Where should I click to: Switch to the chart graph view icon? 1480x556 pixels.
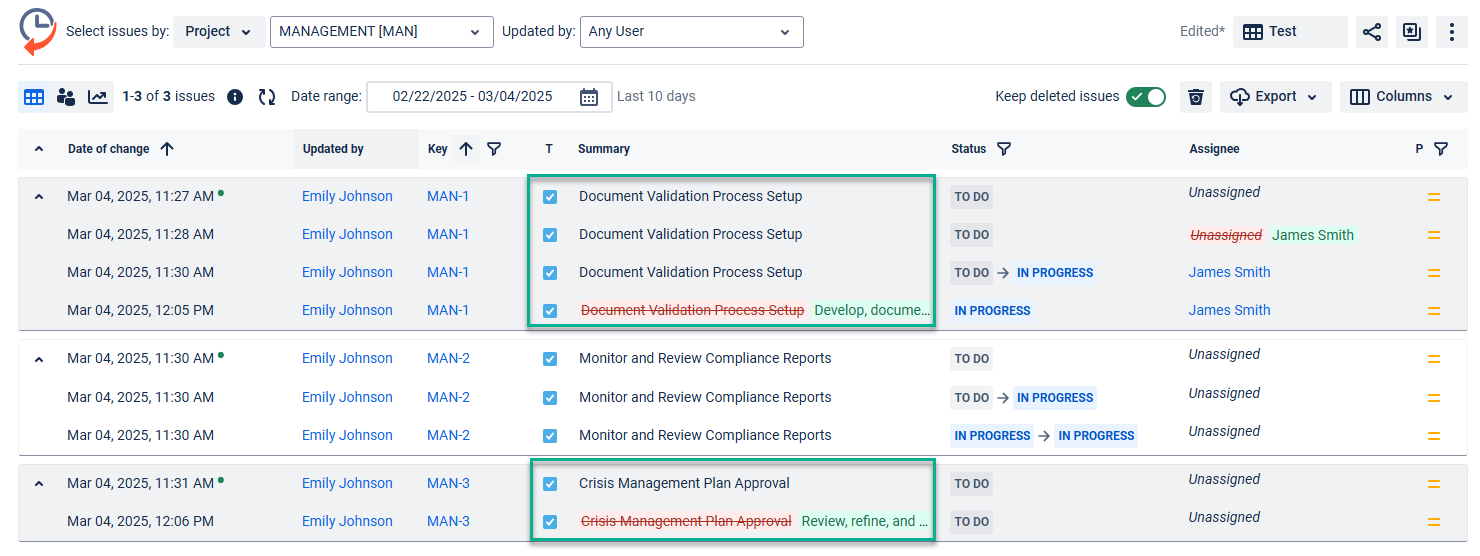point(98,97)
